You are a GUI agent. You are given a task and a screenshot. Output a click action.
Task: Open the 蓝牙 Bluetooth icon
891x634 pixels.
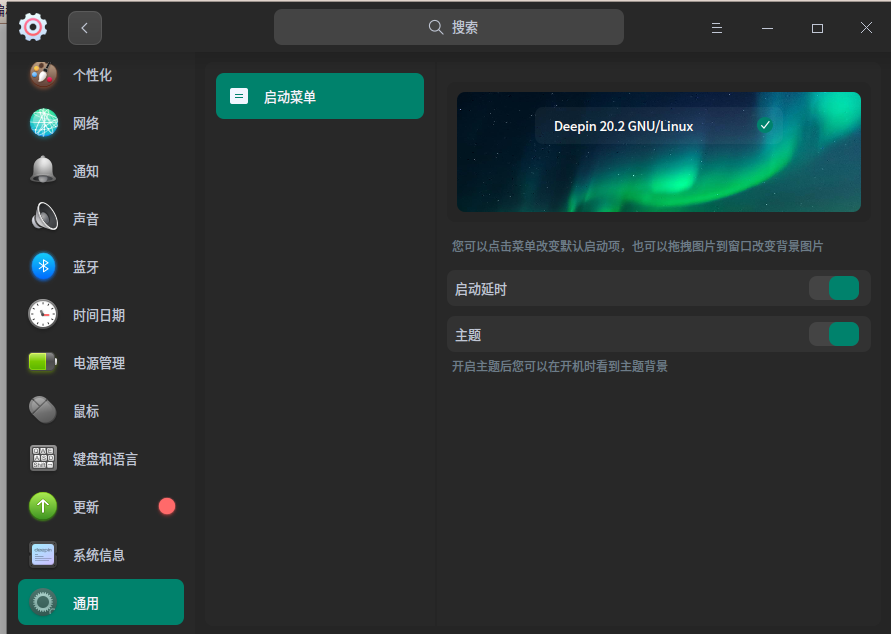[x=43, y=266]
